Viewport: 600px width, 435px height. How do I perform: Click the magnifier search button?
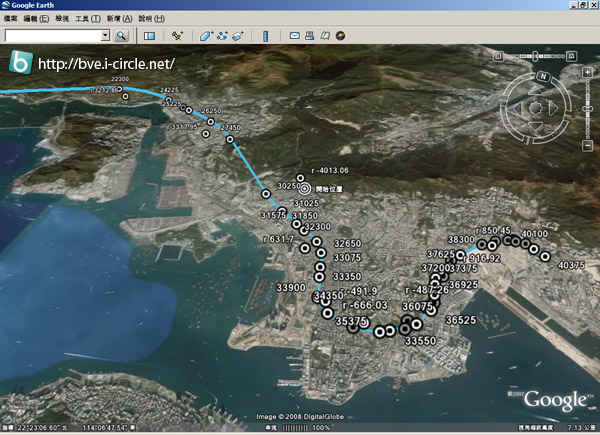tap(121, 36)
